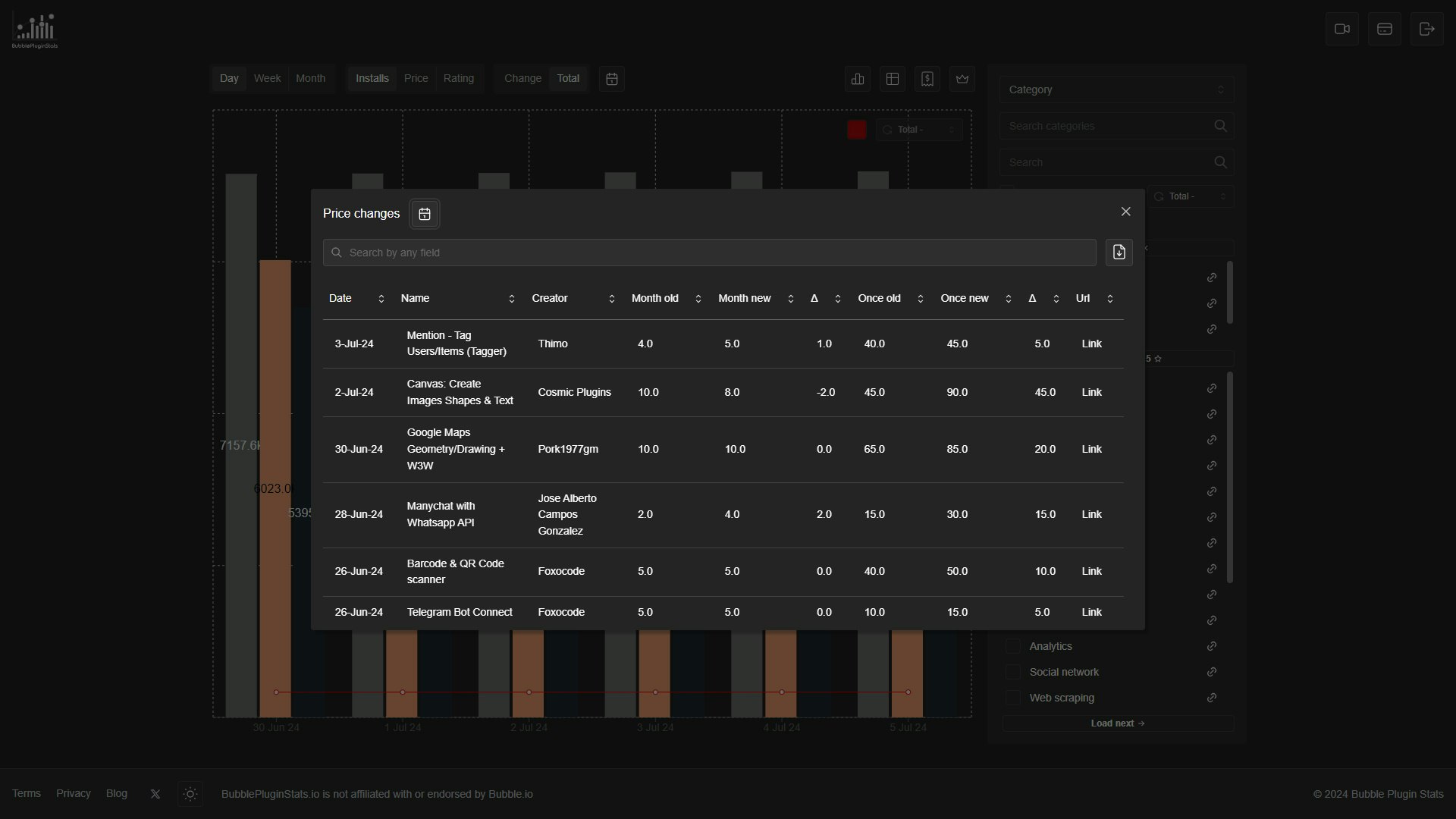Viewport: 1456px width, 819px height.
Task: Open Link for Manychat with Whatsapp API
Action: (1091, 515)
